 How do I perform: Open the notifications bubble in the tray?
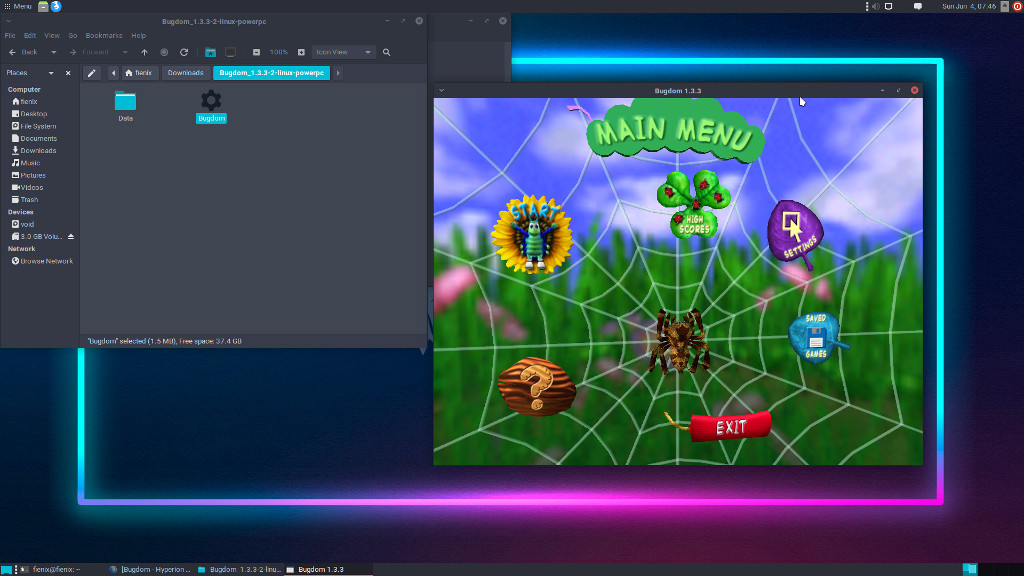(918, 7)
